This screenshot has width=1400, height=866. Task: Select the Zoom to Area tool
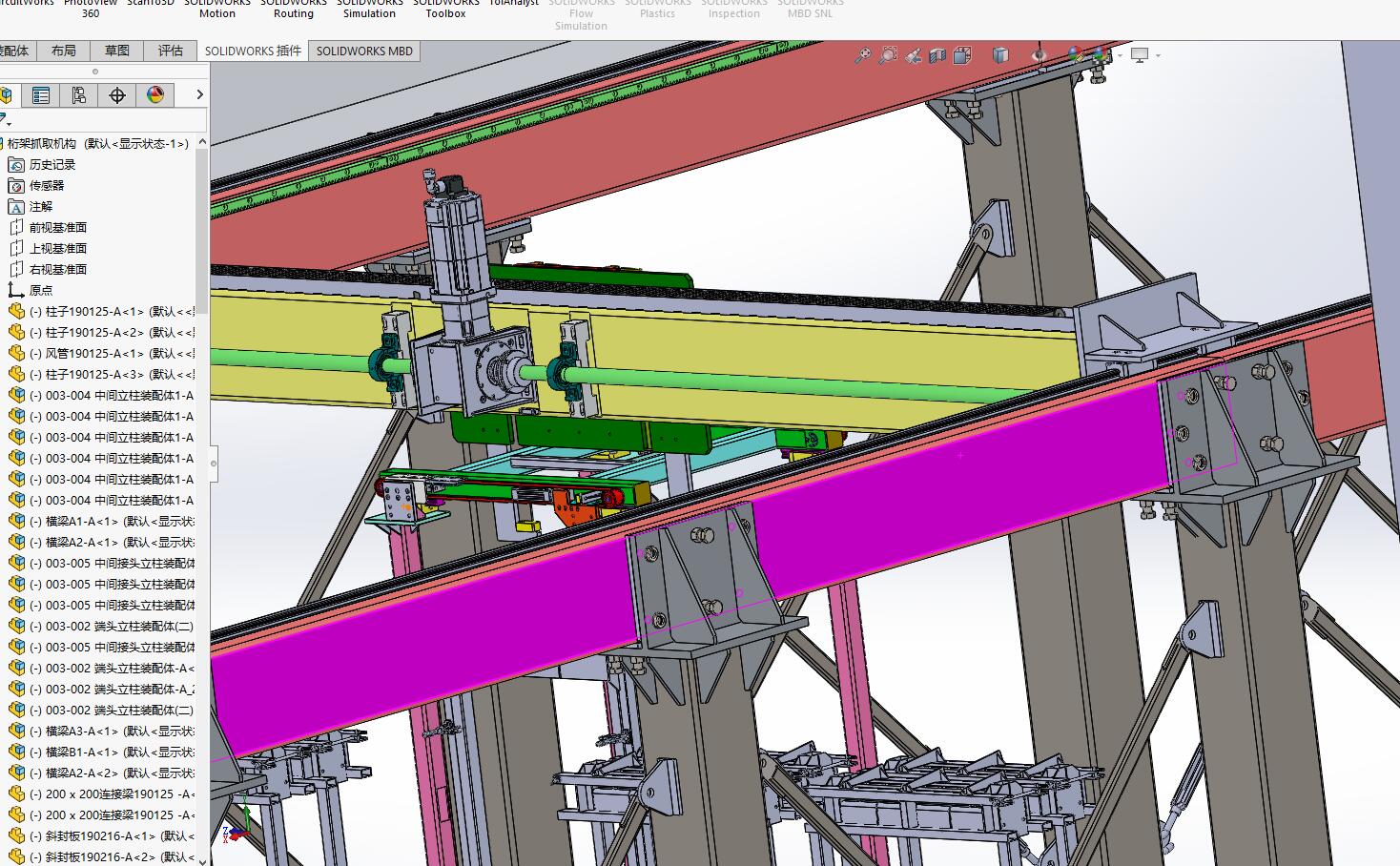click(x=887, y=55)
